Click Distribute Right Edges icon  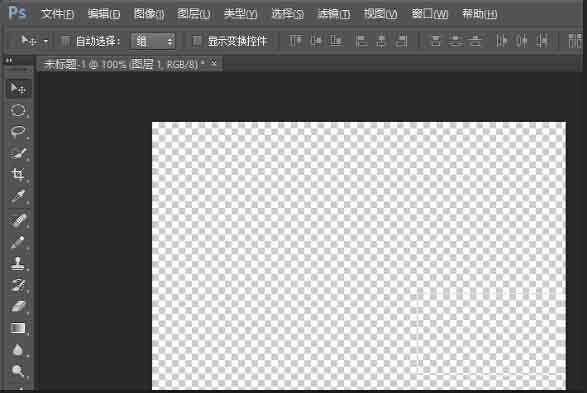pyautogui.click(x=542, y=41)
